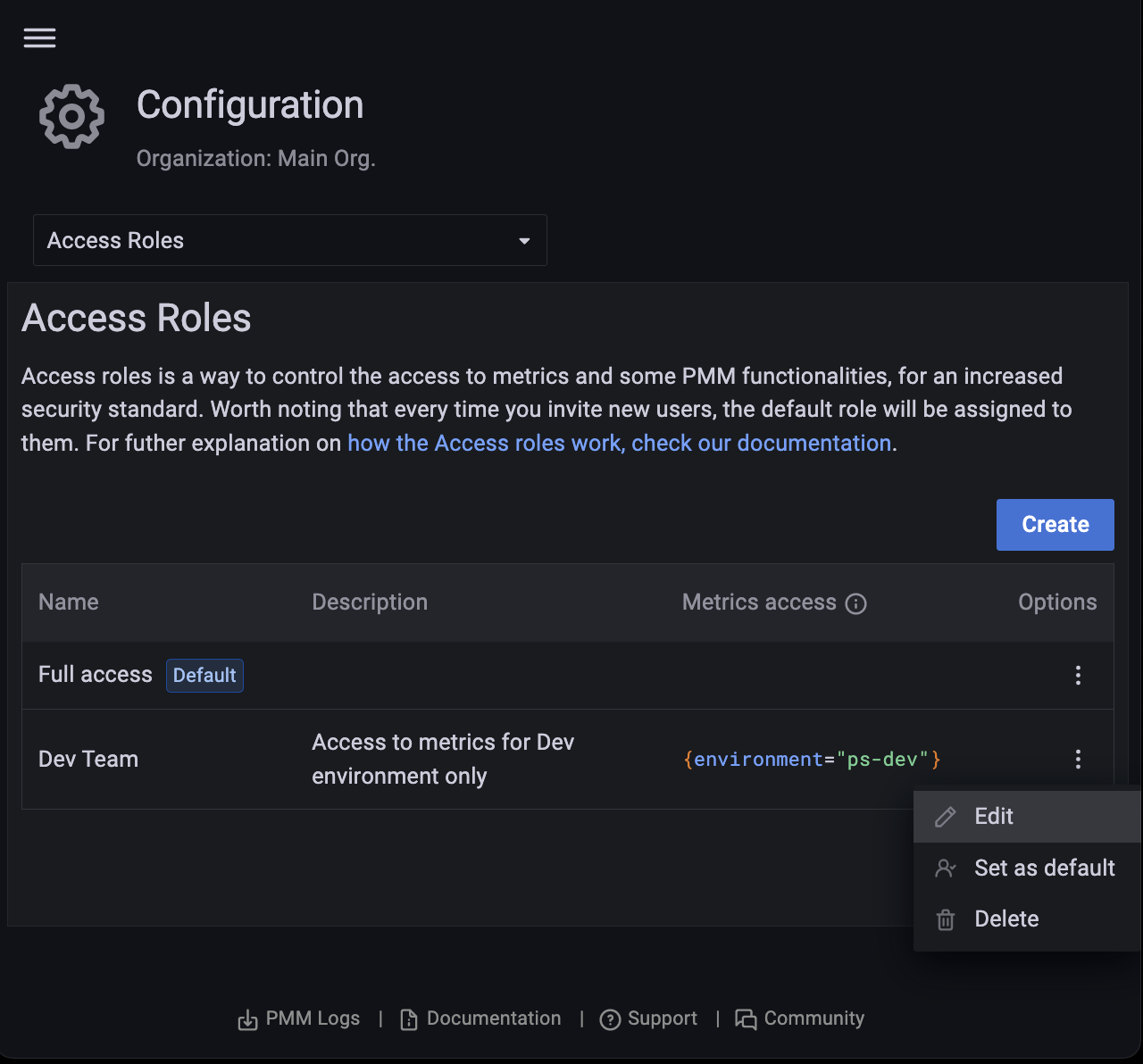Open the Access roles documentation link
Image resolution: width=1143 pixels, height=1064 pixels.
tap(620, 444)
